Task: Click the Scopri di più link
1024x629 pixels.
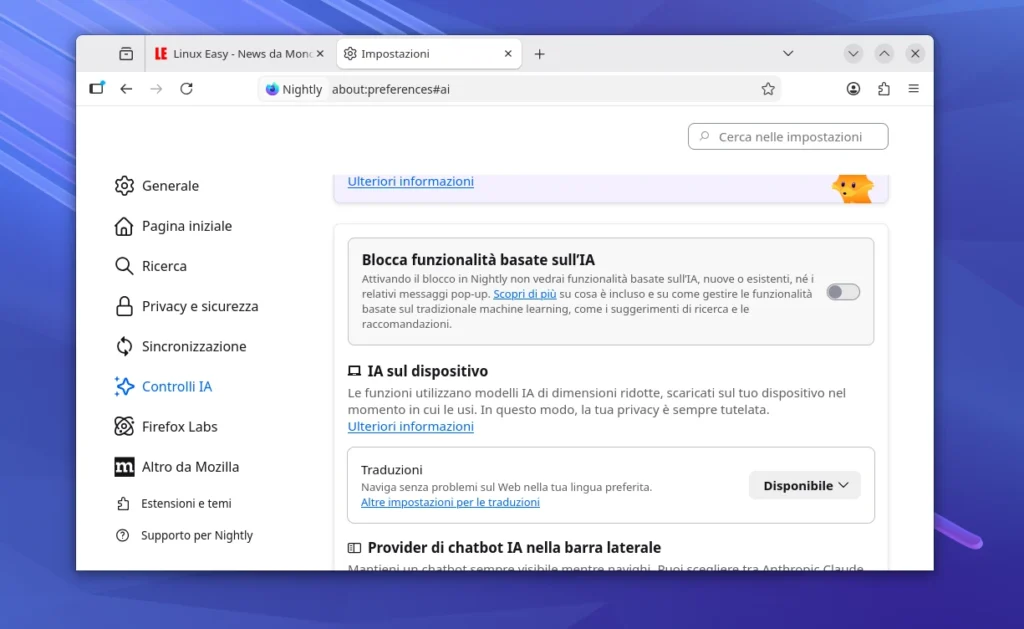Action: pyautogui.click(x=526, y=293)
